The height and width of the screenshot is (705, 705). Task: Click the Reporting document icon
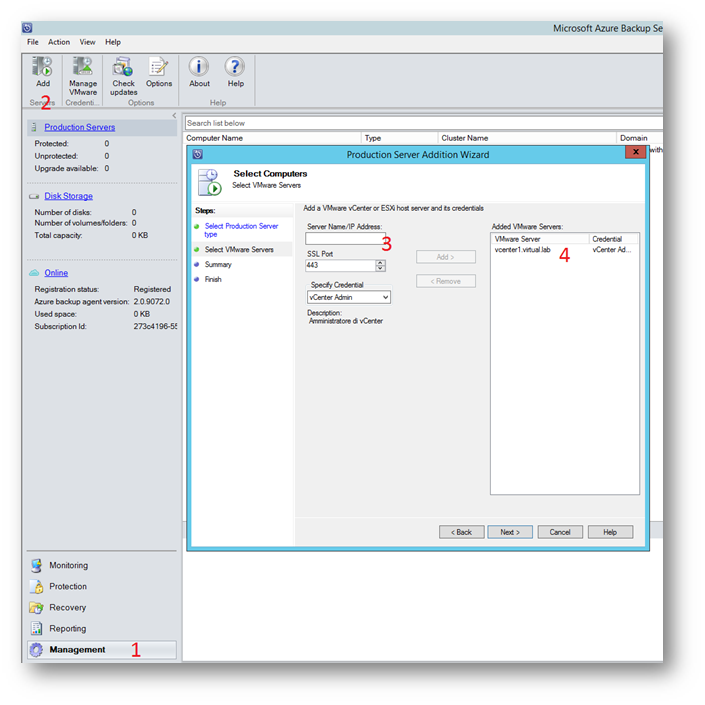coord(37,628)
